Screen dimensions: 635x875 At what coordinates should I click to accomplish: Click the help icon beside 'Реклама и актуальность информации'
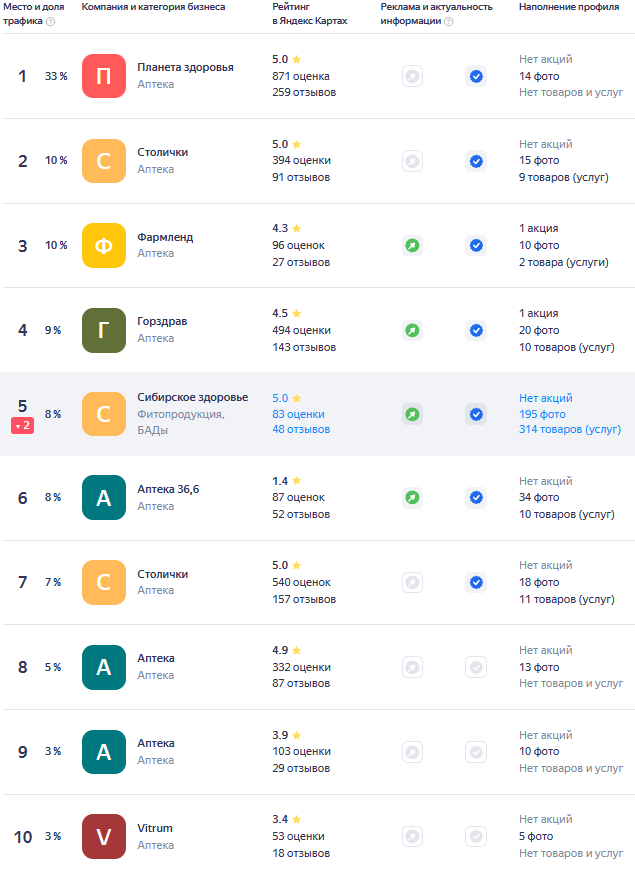click(448, 21)
